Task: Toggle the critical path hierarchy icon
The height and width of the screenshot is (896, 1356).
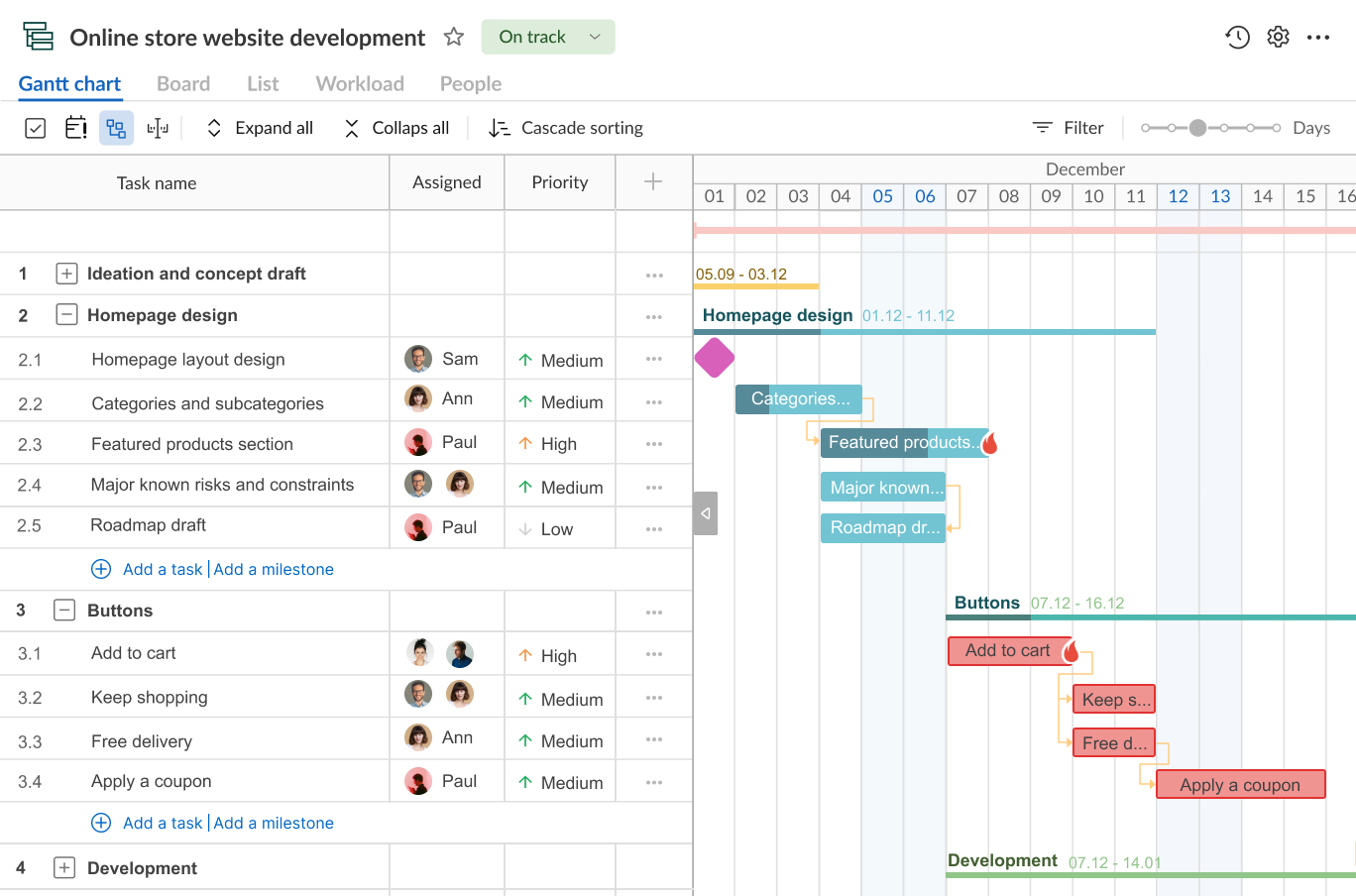Action: [116, 128]
